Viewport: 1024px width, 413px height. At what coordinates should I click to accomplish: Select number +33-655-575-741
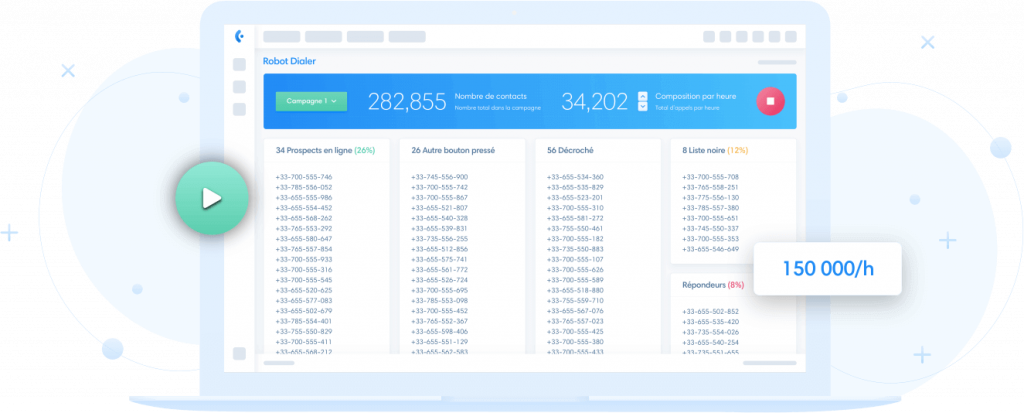pyautogui.click(x=440, y=259)
